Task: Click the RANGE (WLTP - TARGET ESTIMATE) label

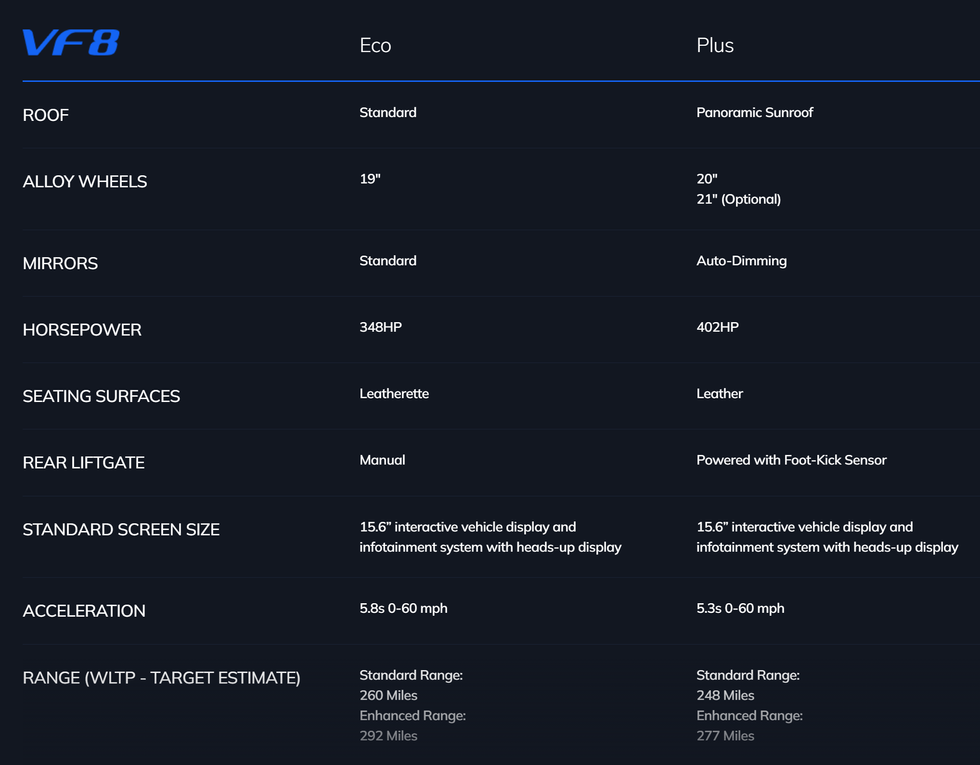Action: point(161,678)
